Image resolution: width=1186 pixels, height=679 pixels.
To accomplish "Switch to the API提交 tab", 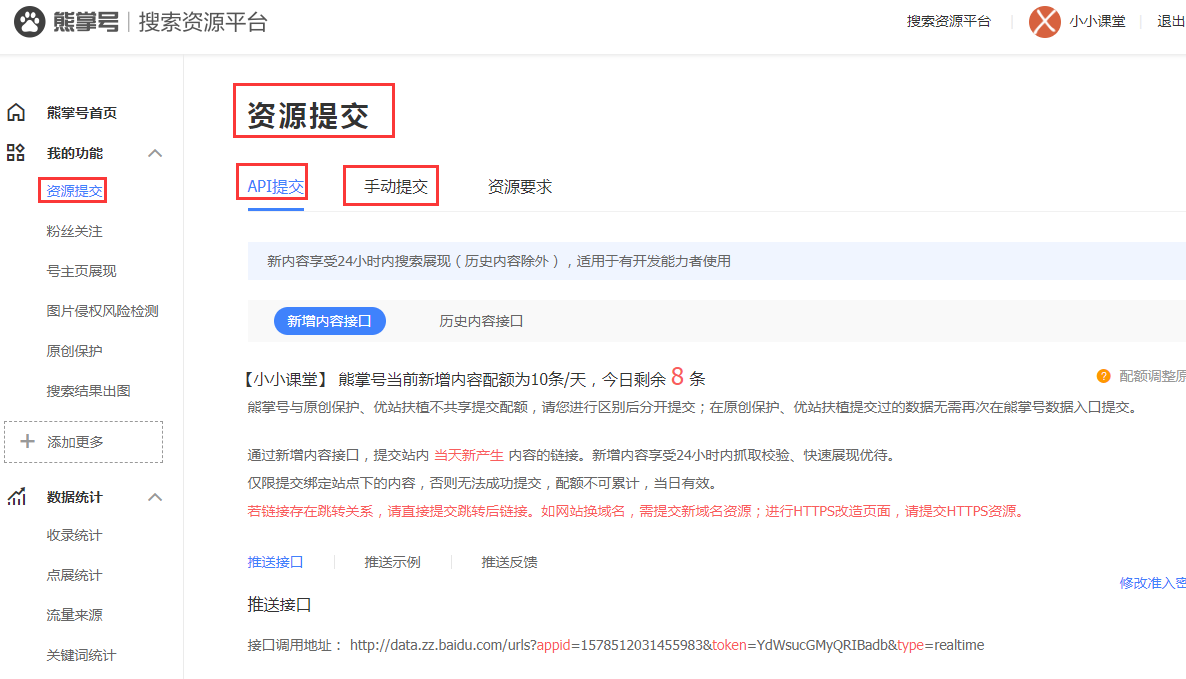I will (x=275, y=186).
